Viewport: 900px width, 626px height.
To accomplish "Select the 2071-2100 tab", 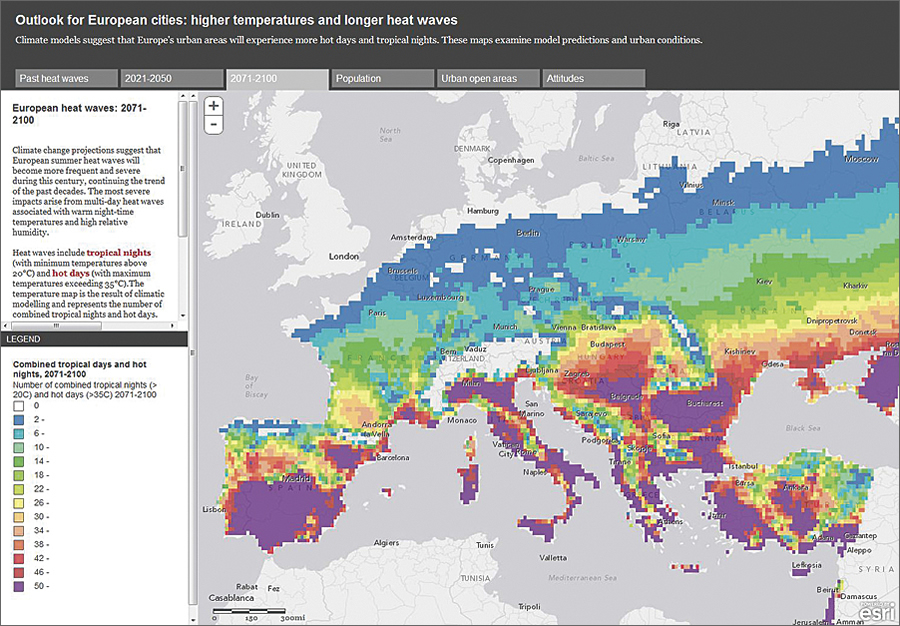I will [x=277, y=79].
